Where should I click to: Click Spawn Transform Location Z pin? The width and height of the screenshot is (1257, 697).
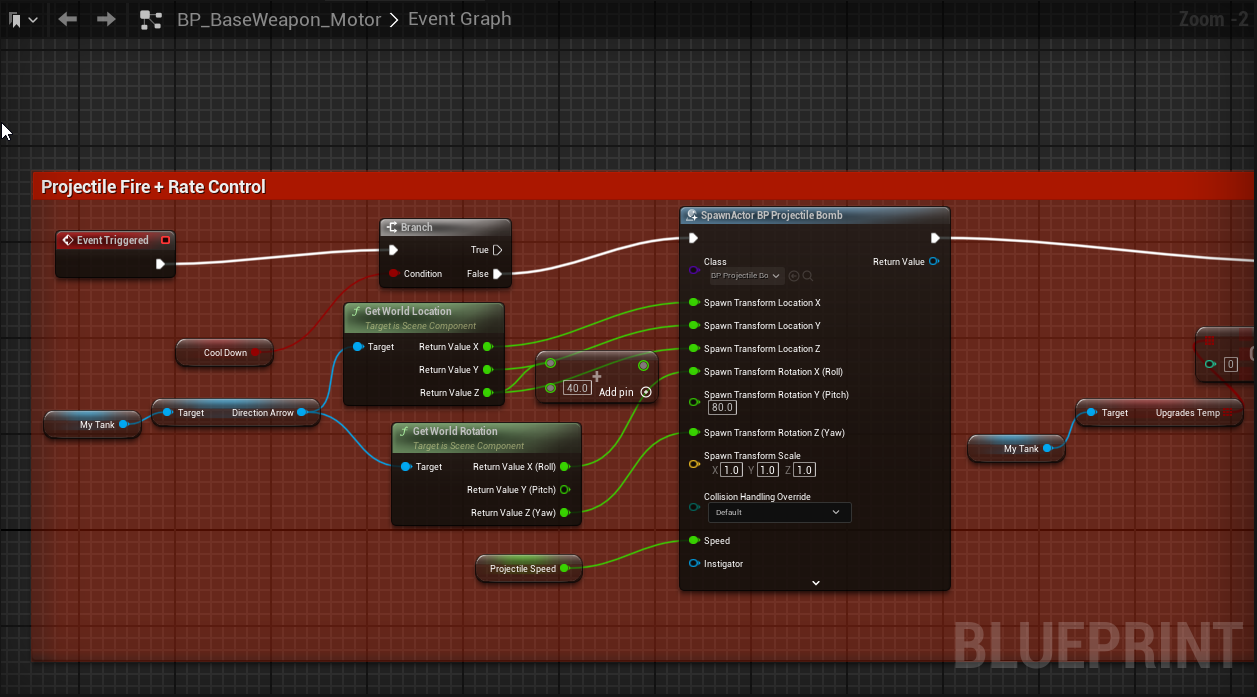[693, 348]
